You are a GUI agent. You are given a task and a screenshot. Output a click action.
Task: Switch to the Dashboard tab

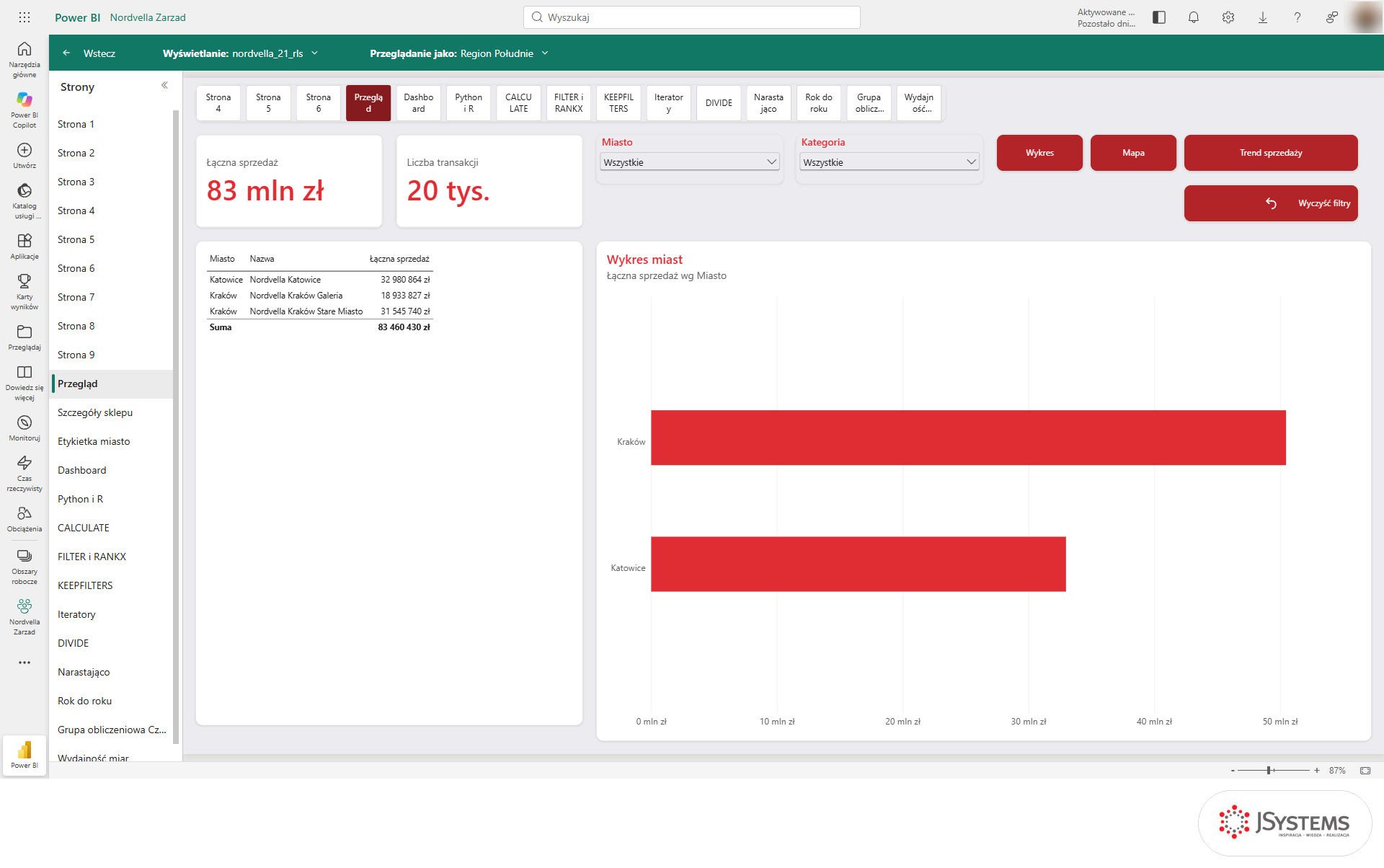[418, 103]
